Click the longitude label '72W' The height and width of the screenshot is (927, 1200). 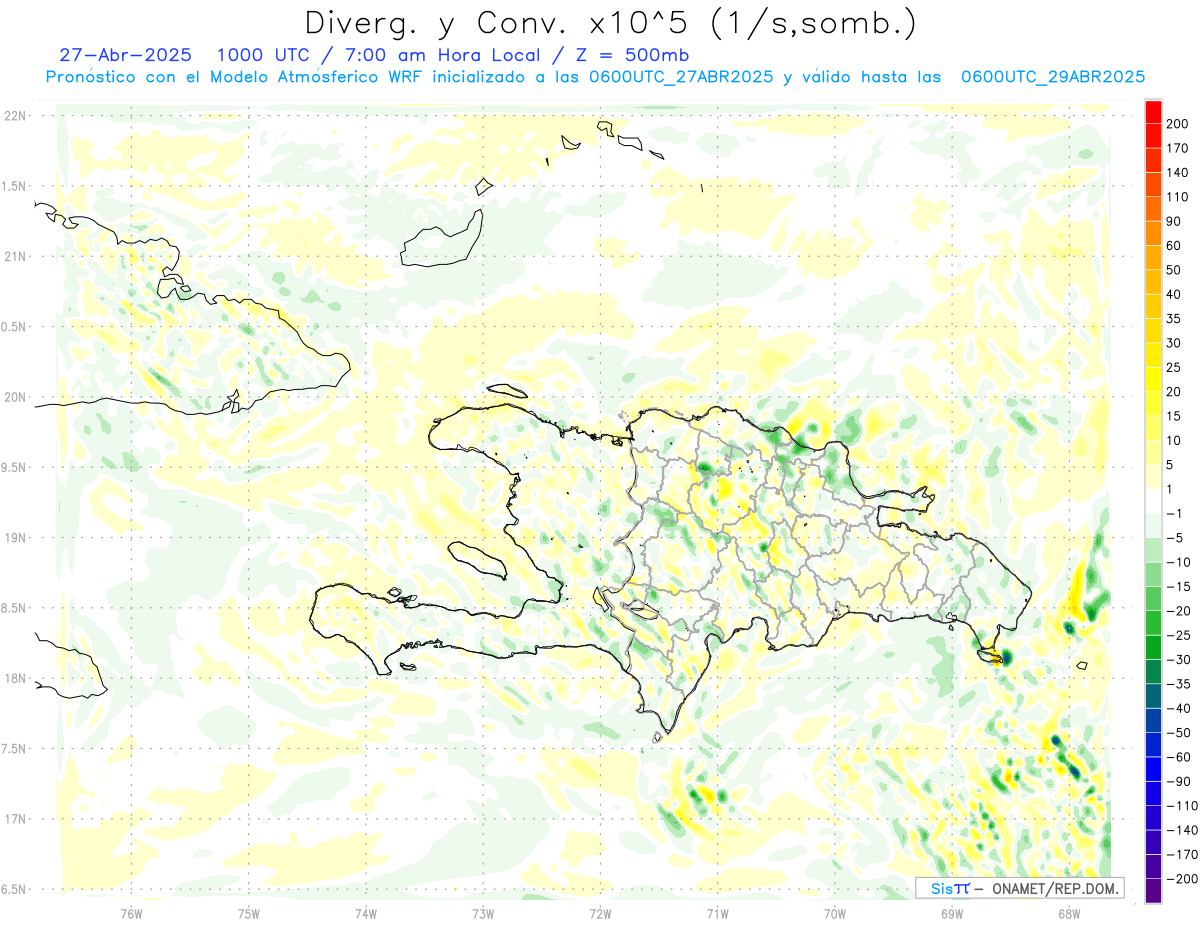600,913
